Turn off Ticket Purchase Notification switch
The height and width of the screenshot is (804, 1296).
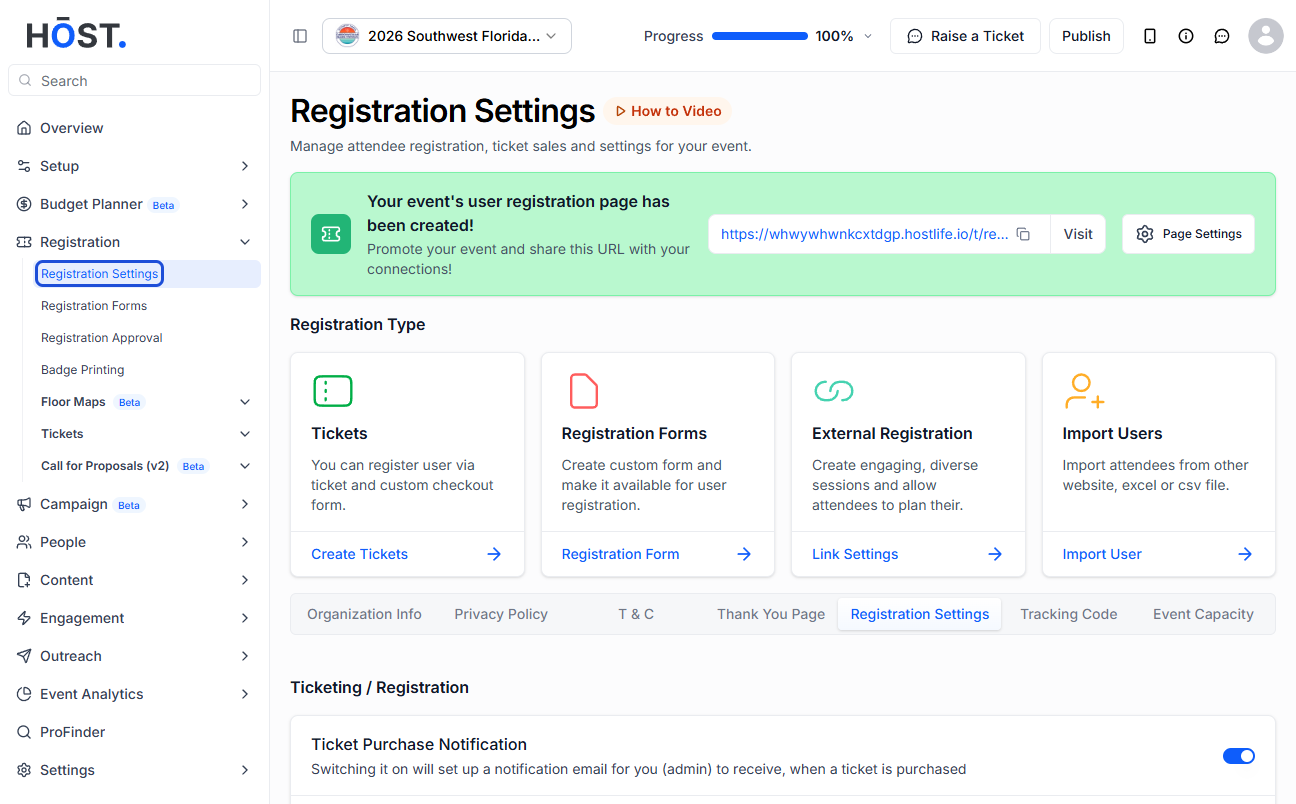[x=1239, y=756]
